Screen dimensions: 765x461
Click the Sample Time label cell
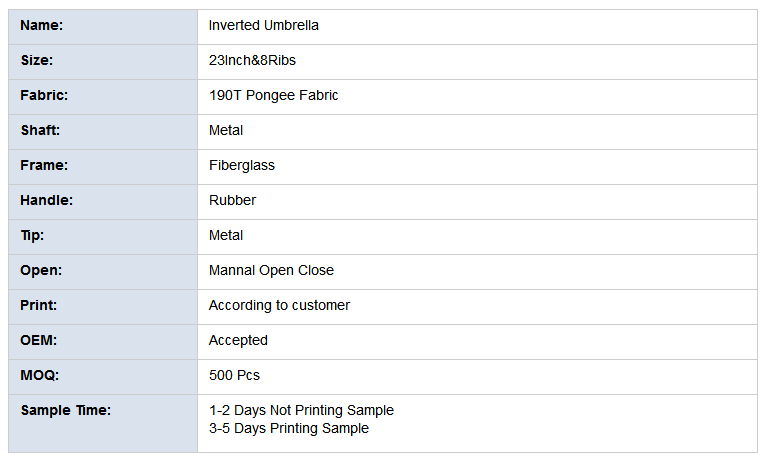coord(103,423)
